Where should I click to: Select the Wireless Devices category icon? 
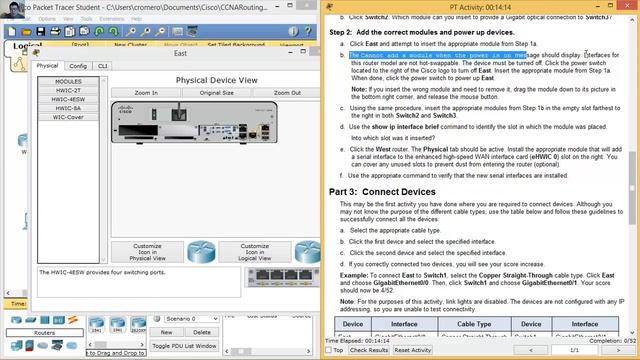coord(59,320)
